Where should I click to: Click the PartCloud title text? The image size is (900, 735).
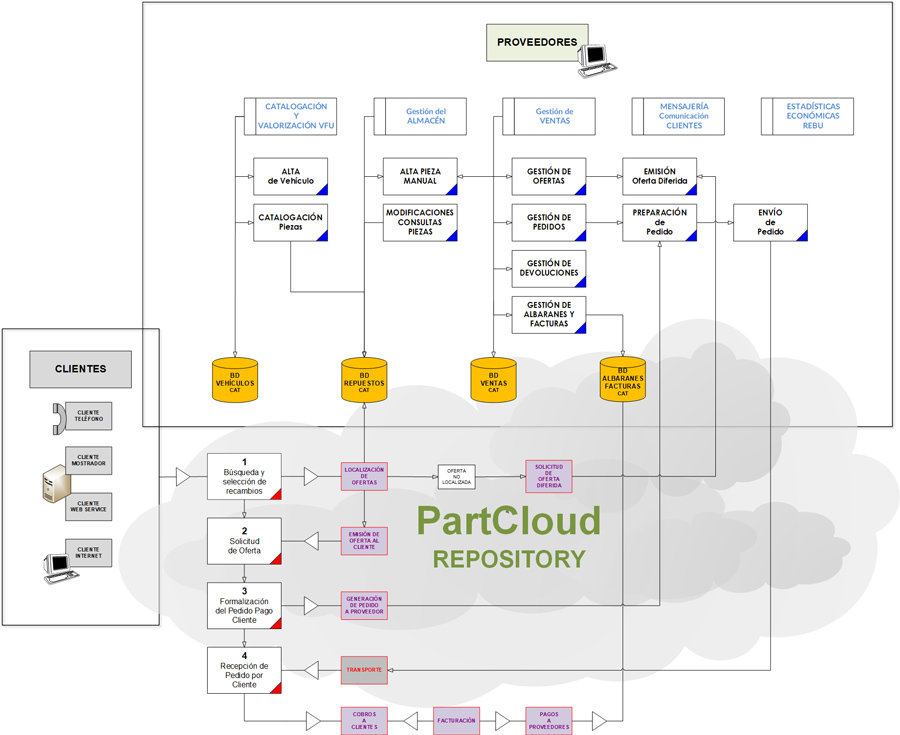(509, 521)
